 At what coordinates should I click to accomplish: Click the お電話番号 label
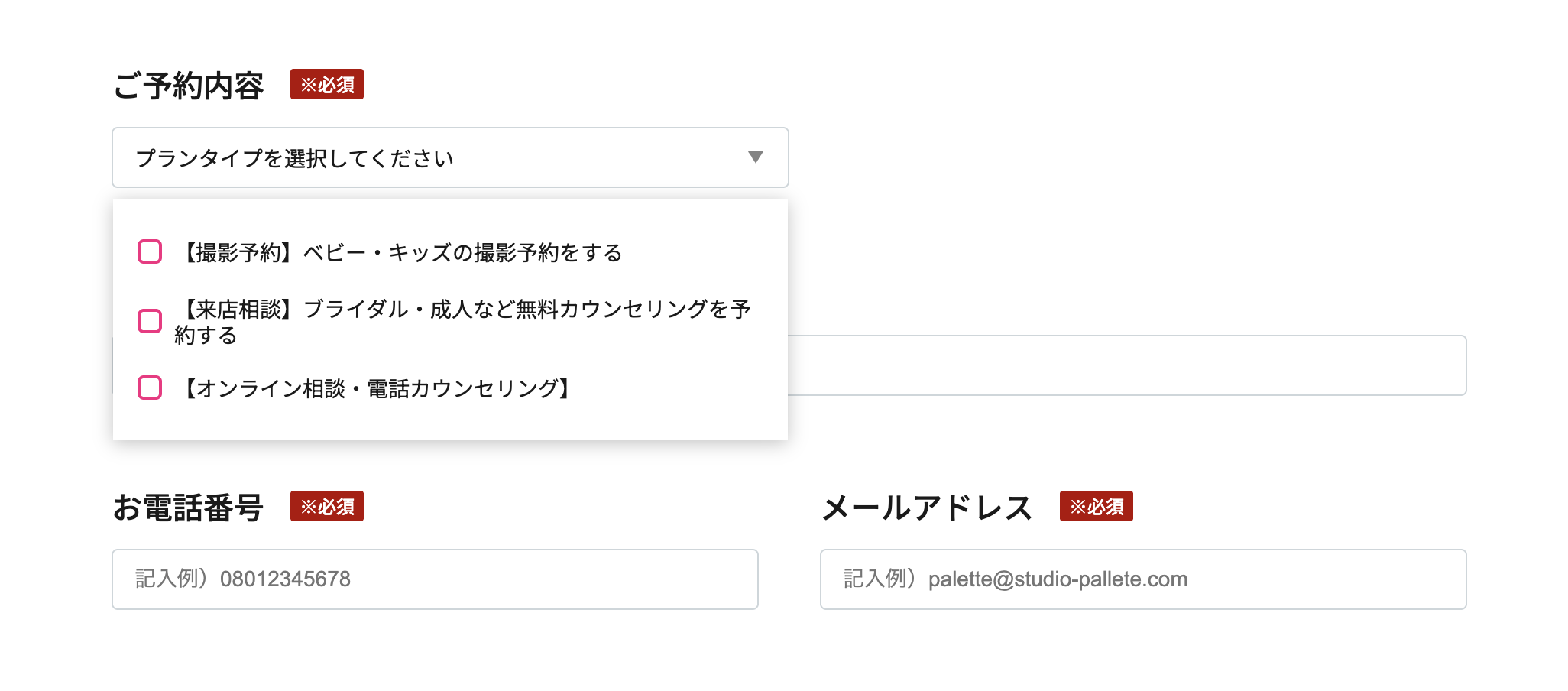pyautogui.click(x=189, y=508)
